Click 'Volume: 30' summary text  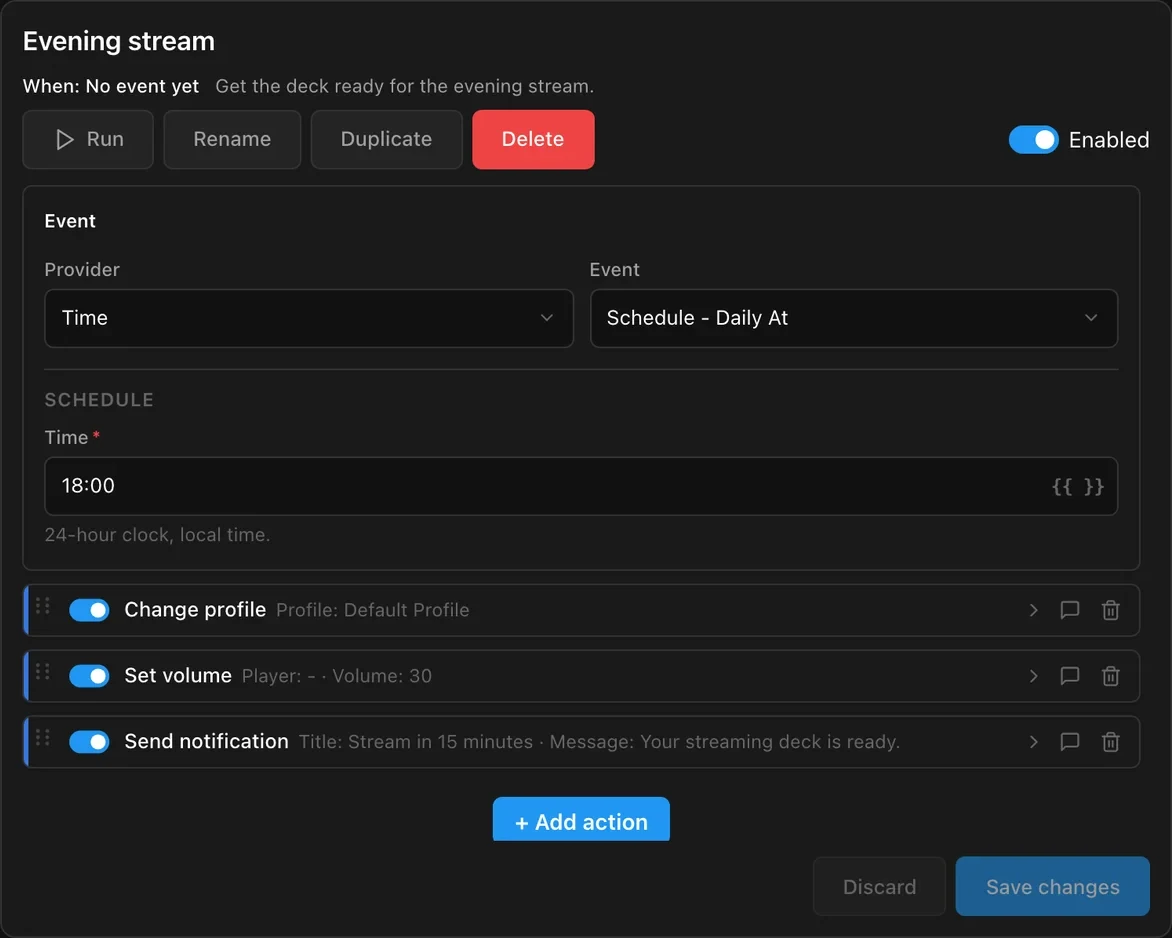(x=382, y=676)
